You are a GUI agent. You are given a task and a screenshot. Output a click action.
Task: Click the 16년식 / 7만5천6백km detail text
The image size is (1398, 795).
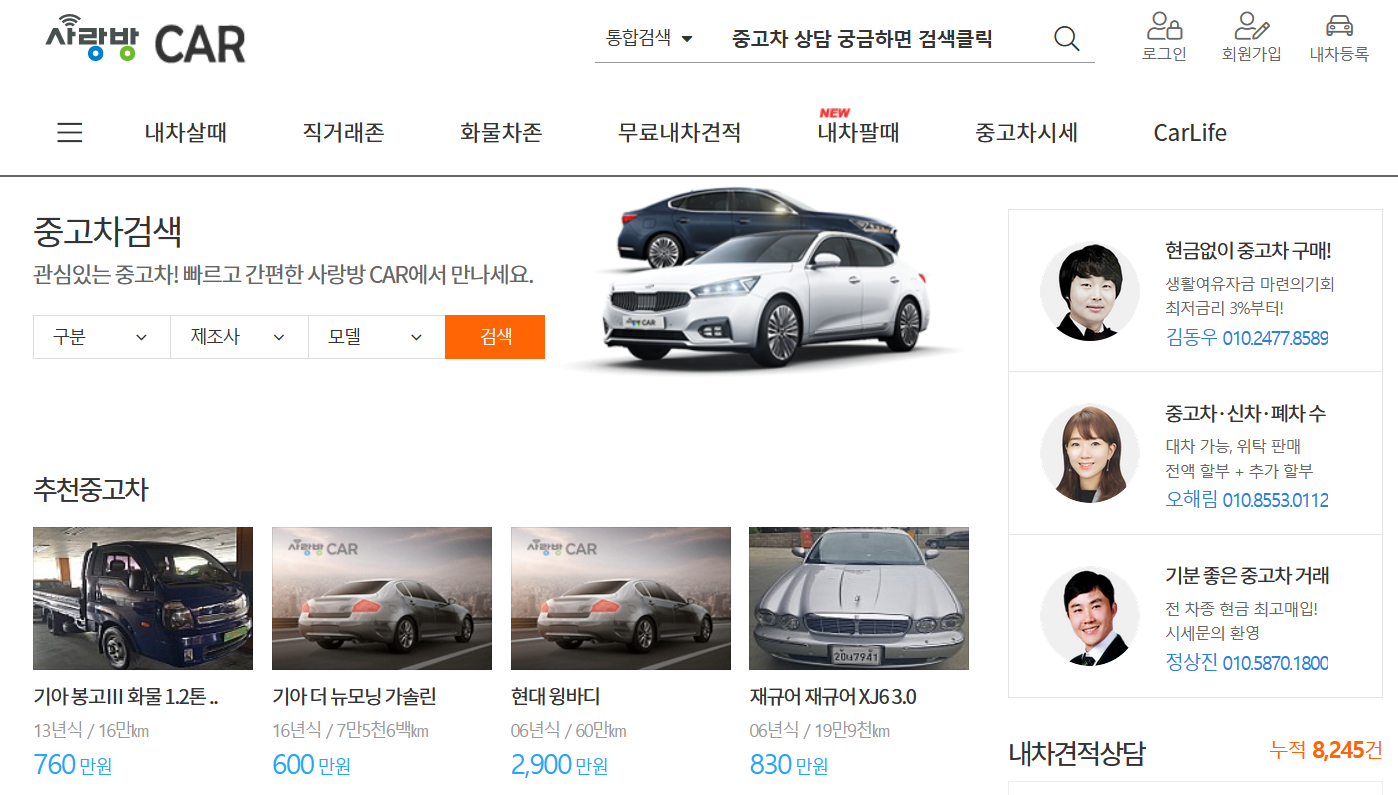click(x=350, y=731)
